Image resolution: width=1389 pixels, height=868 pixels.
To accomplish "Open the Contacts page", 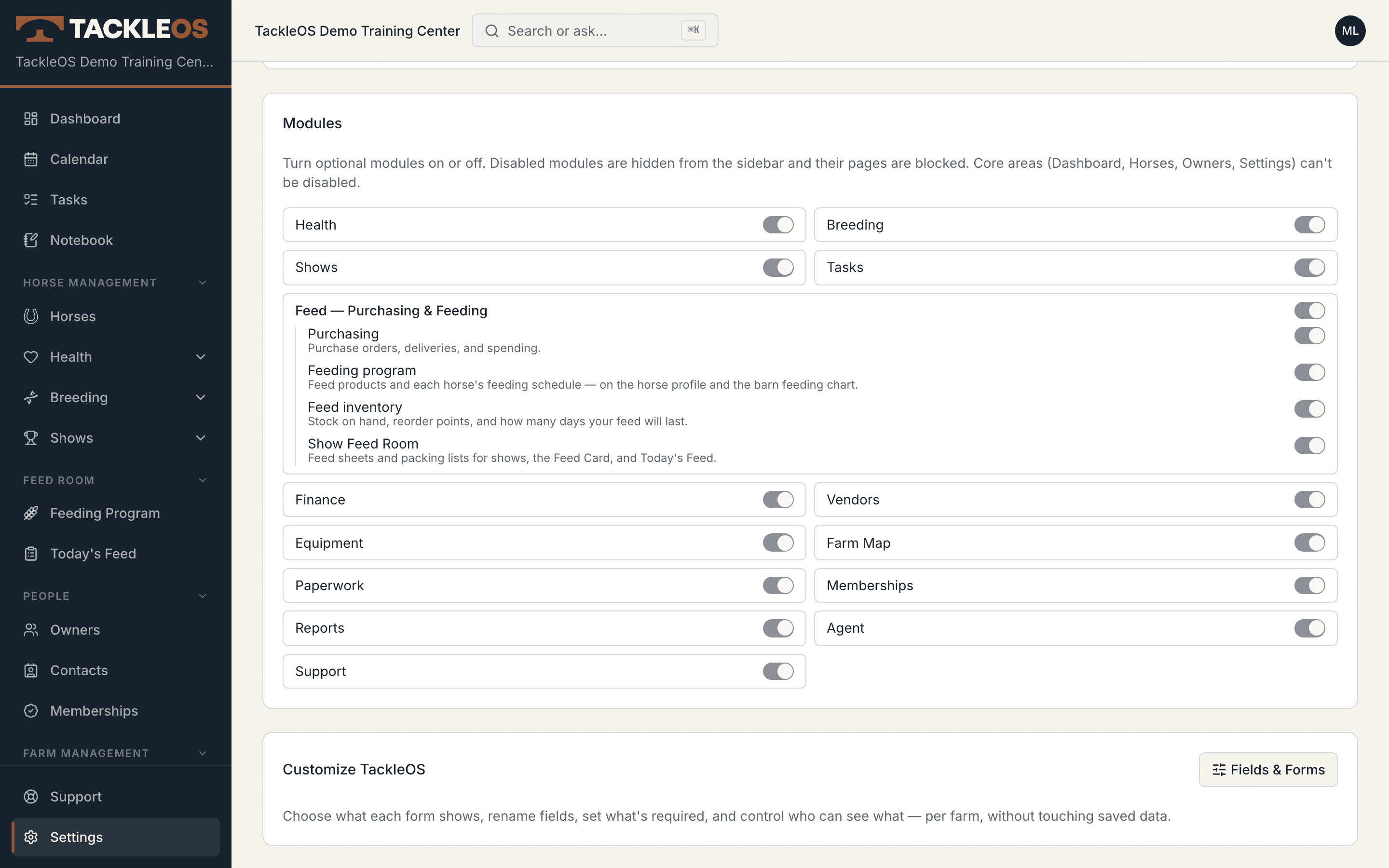I will tap(115, 670).
